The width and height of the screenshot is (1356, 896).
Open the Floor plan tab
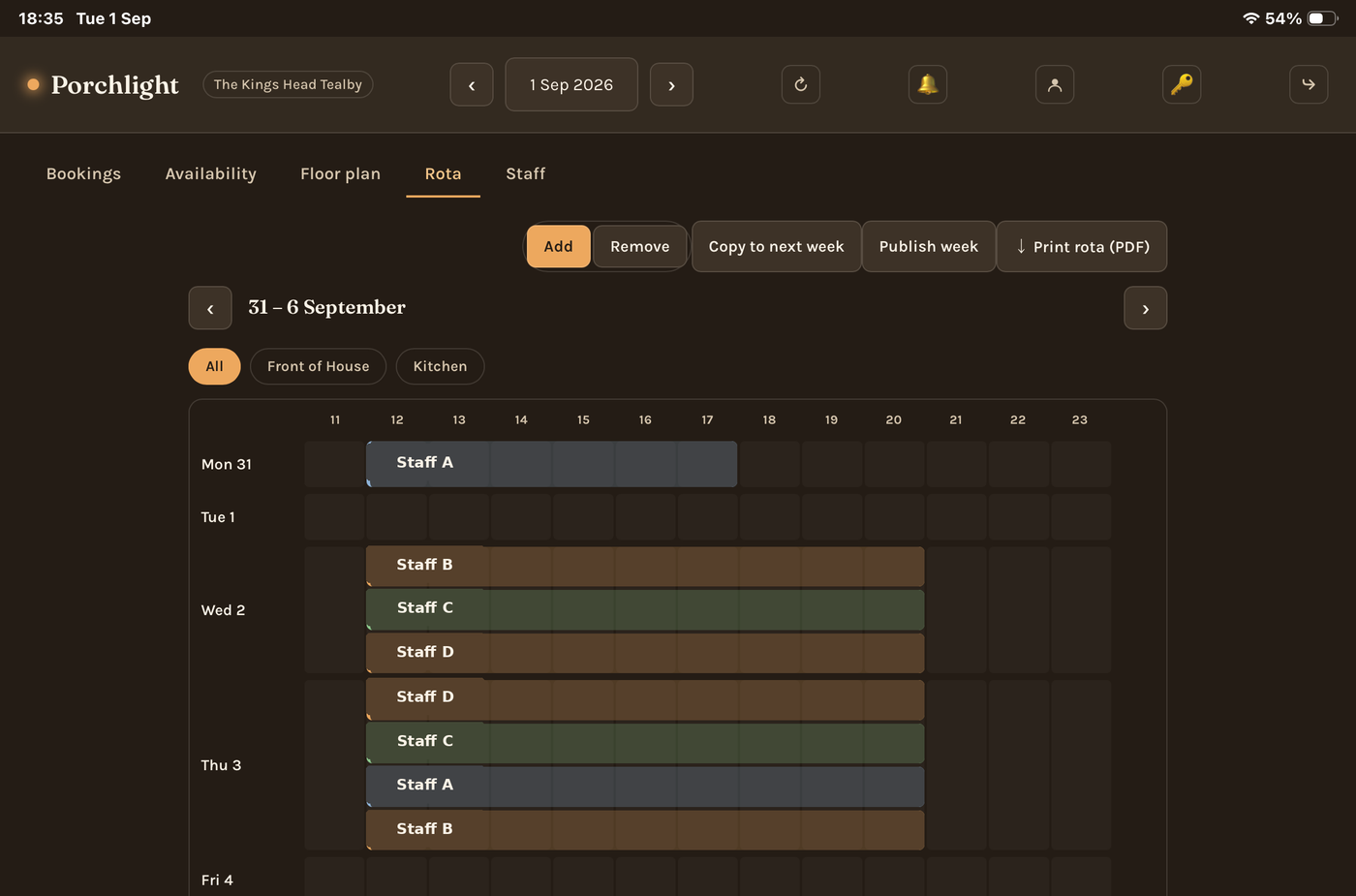pyautogui.click(x=341, y=174)
